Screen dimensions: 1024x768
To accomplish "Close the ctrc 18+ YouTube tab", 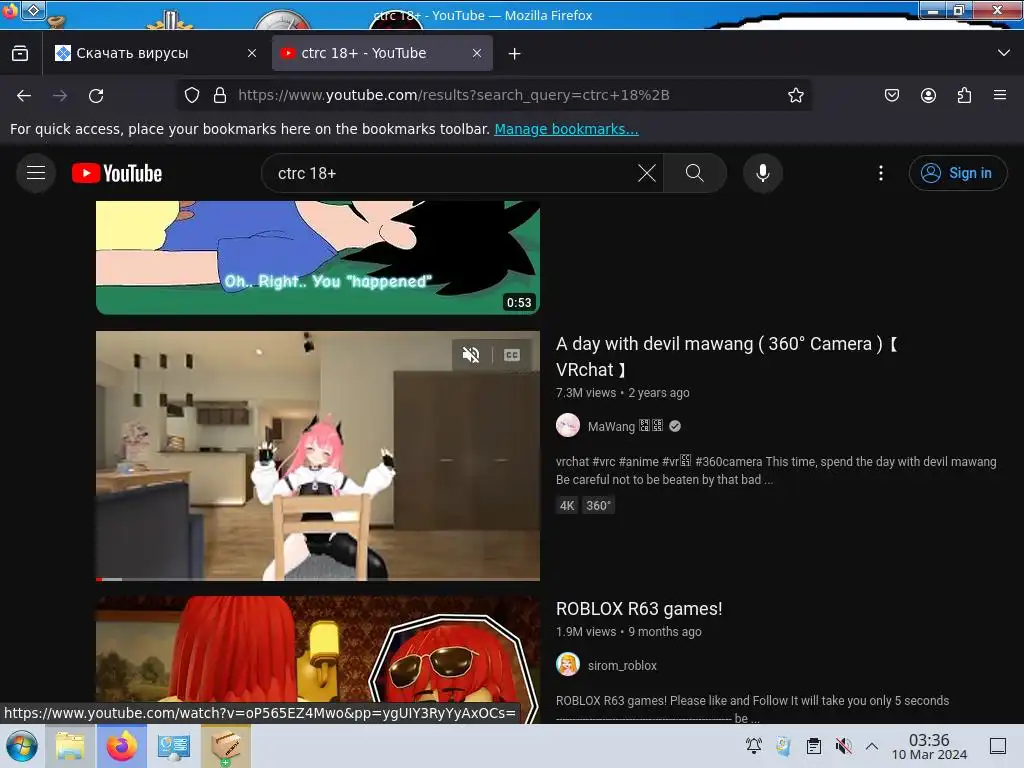I will (x=477, y=53).
